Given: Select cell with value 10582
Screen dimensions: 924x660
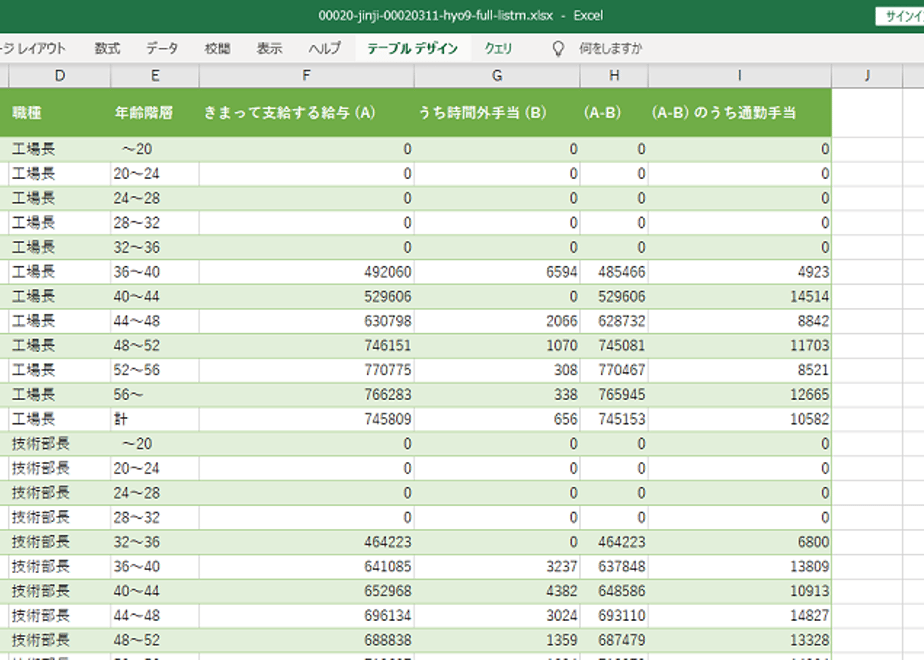Looking at the screenshot, I should point(740,419).
